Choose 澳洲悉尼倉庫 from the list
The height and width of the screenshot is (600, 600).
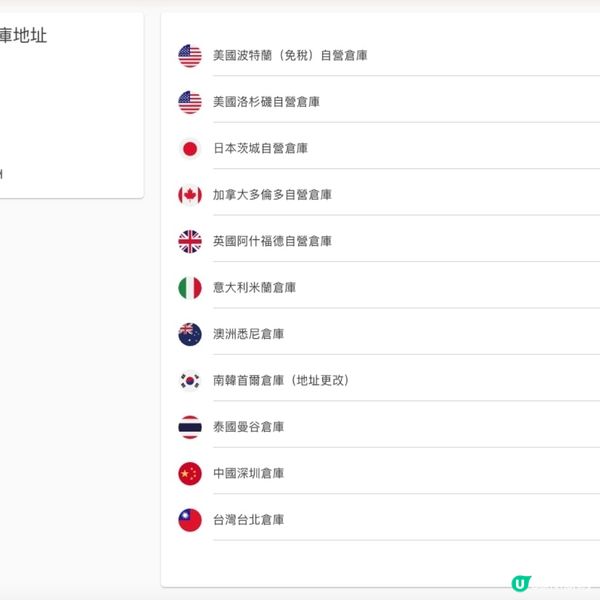click(x=248, y=334)
